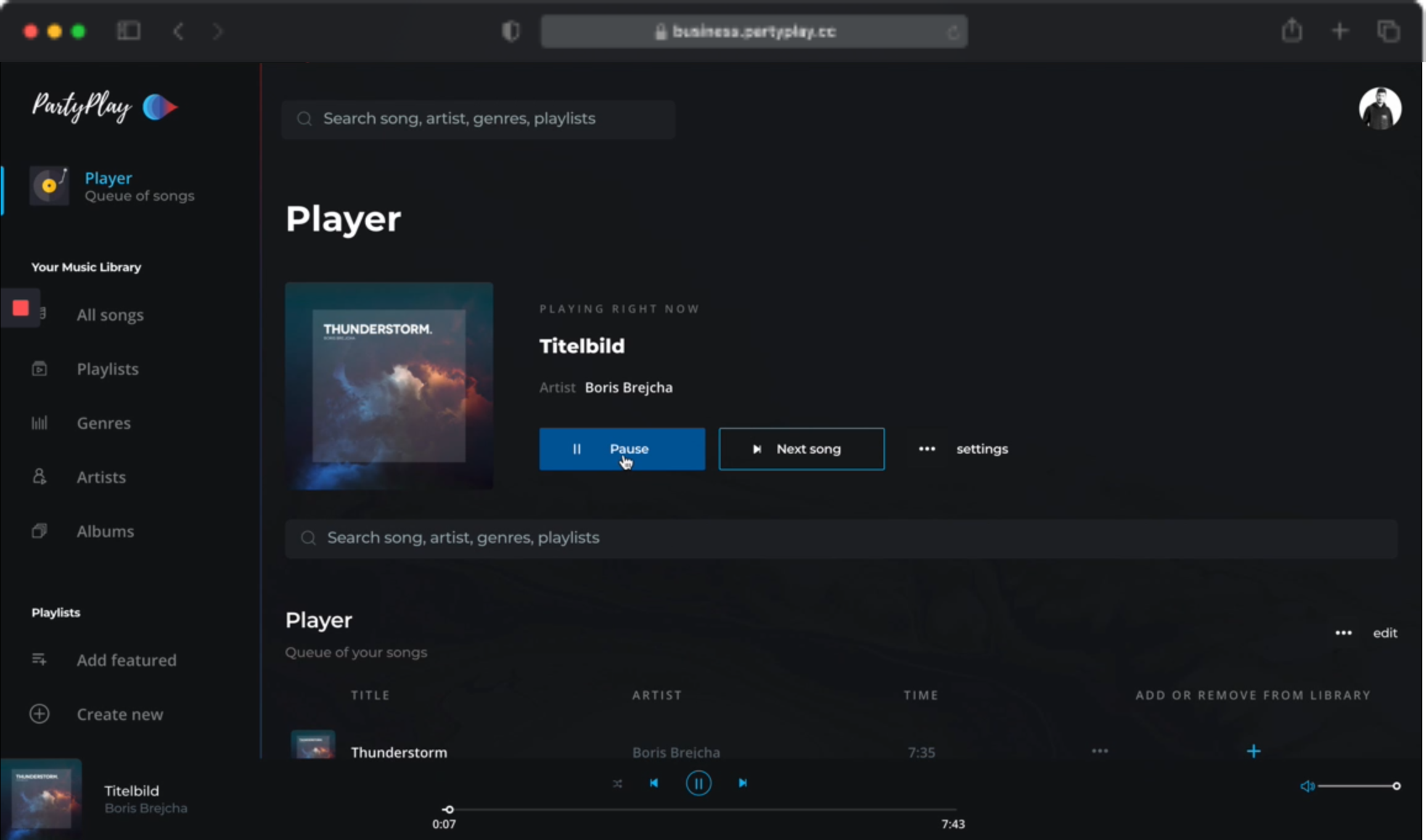1426x840 pixels.
Task: Open the user profile avatar
Action: point(1380,108)
